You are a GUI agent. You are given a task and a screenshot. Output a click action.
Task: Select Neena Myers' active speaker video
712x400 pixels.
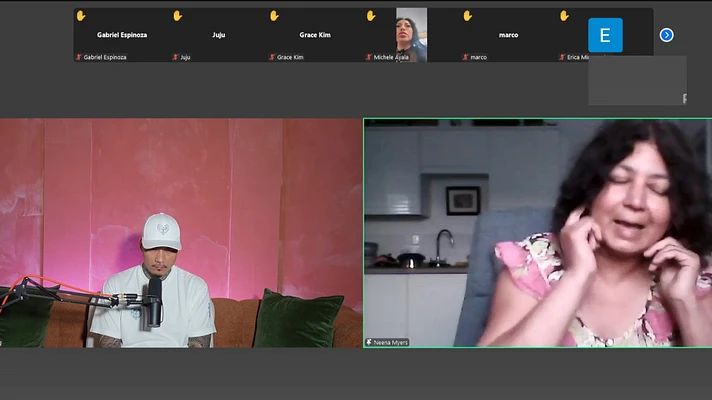[537, 232]
